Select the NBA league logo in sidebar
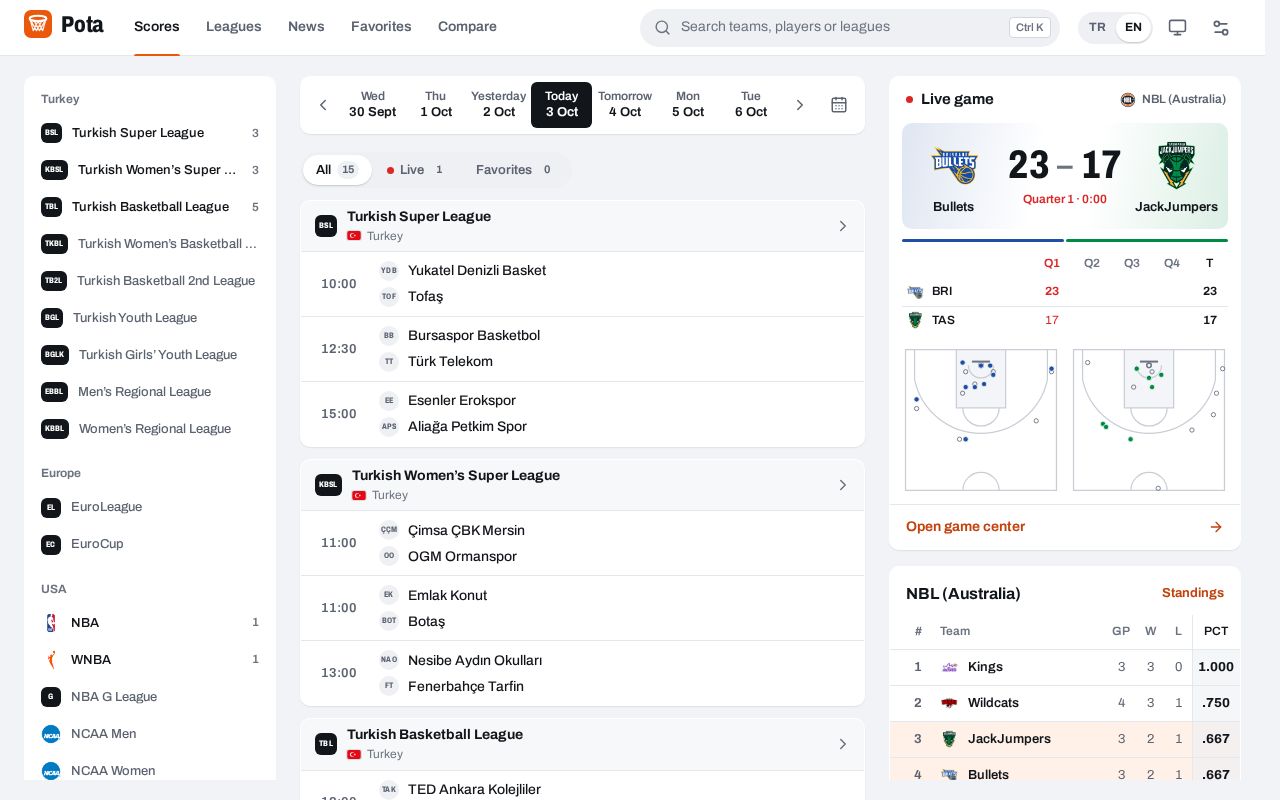This screenshot has height=800, width=1280. click(51, 623)
